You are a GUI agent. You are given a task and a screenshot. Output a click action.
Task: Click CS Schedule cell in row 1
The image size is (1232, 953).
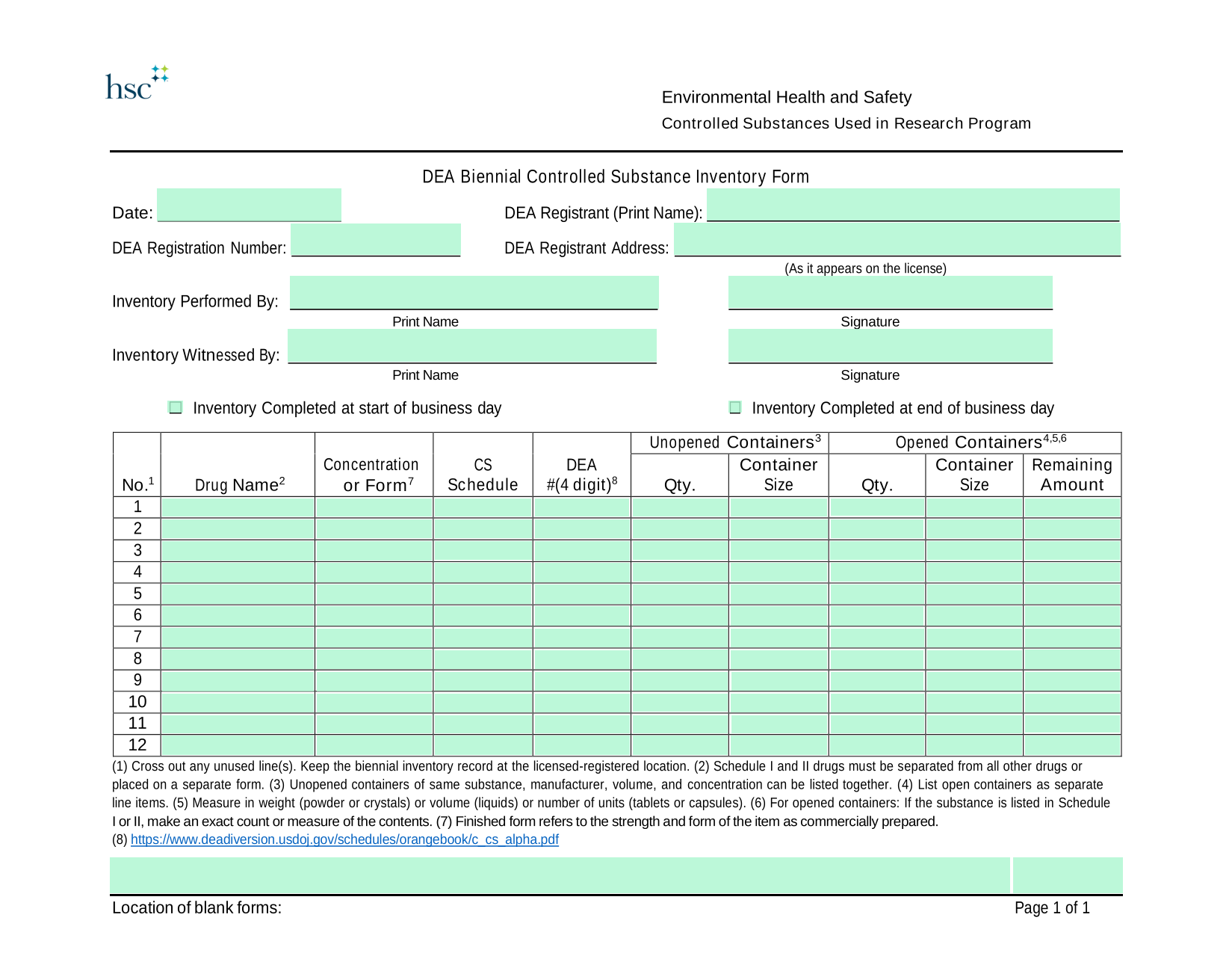(x=483, y=508)
